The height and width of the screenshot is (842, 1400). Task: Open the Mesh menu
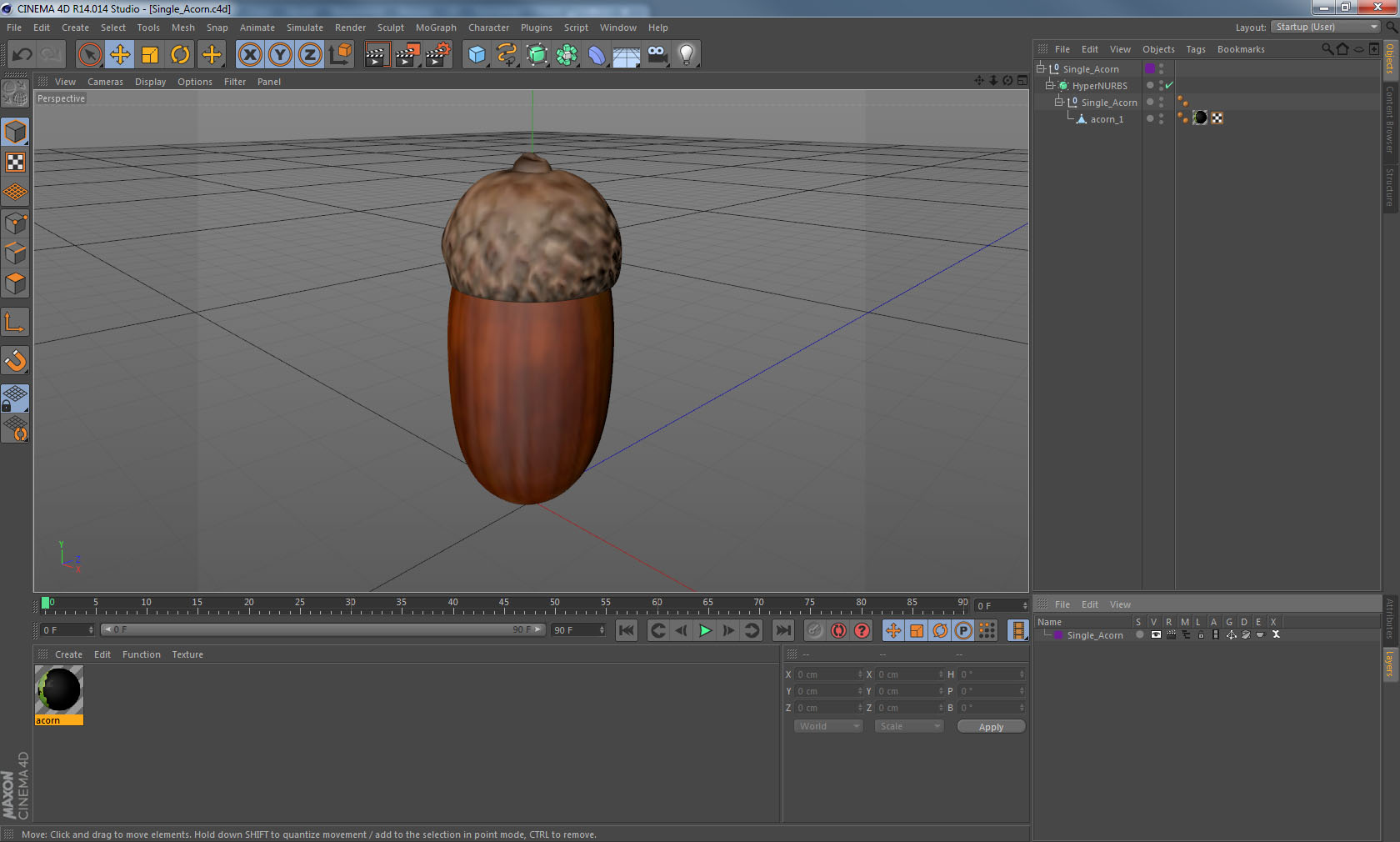(182, 28)
